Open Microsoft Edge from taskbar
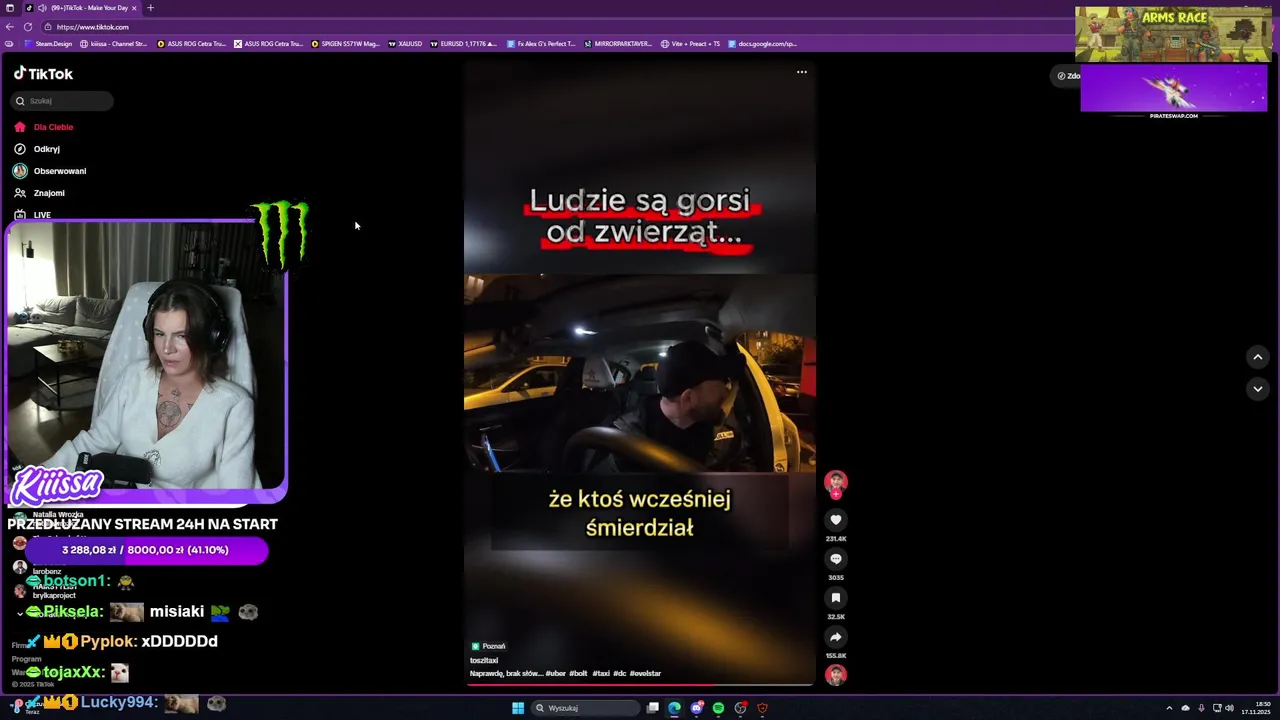 click(675, 708)
